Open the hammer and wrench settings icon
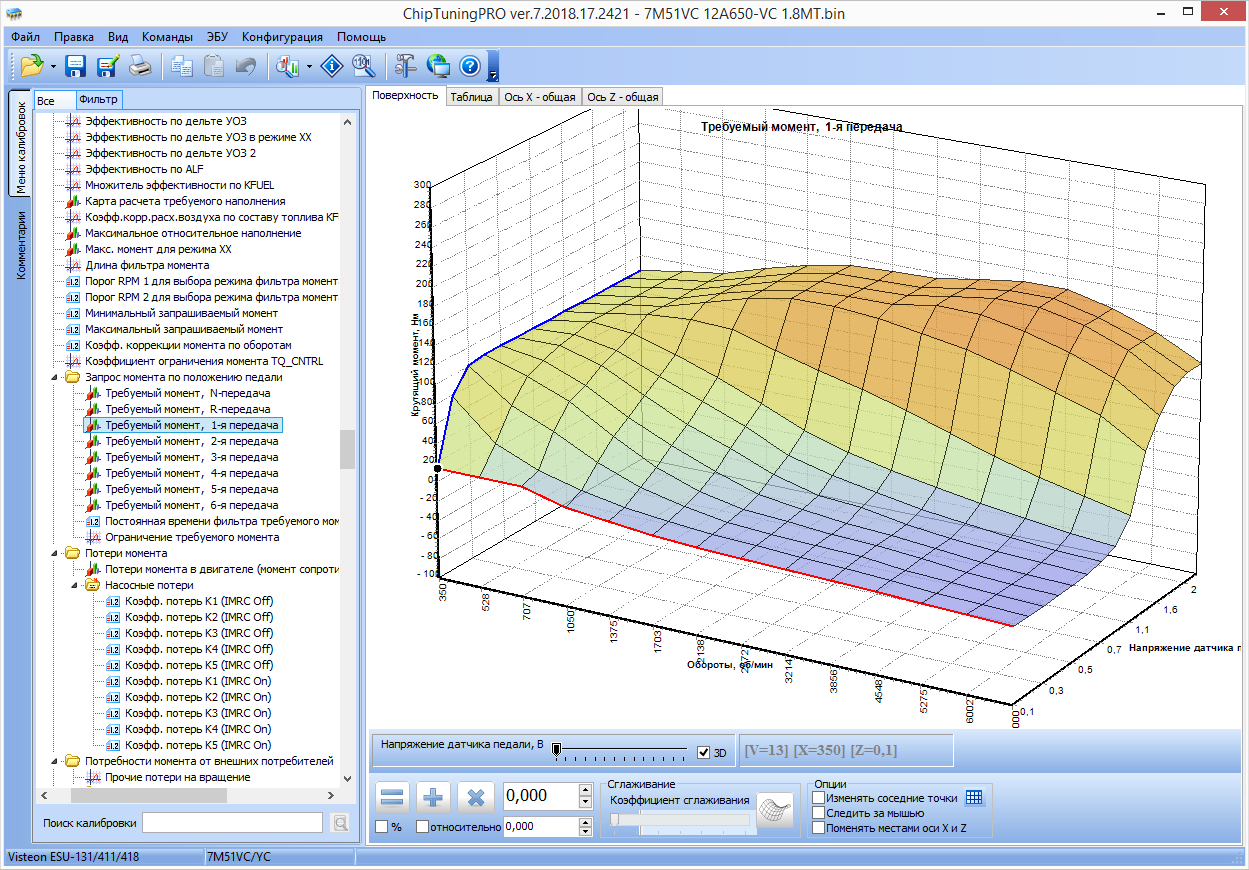Screen dimensions: 1249x870 click(x=405, y=66)
